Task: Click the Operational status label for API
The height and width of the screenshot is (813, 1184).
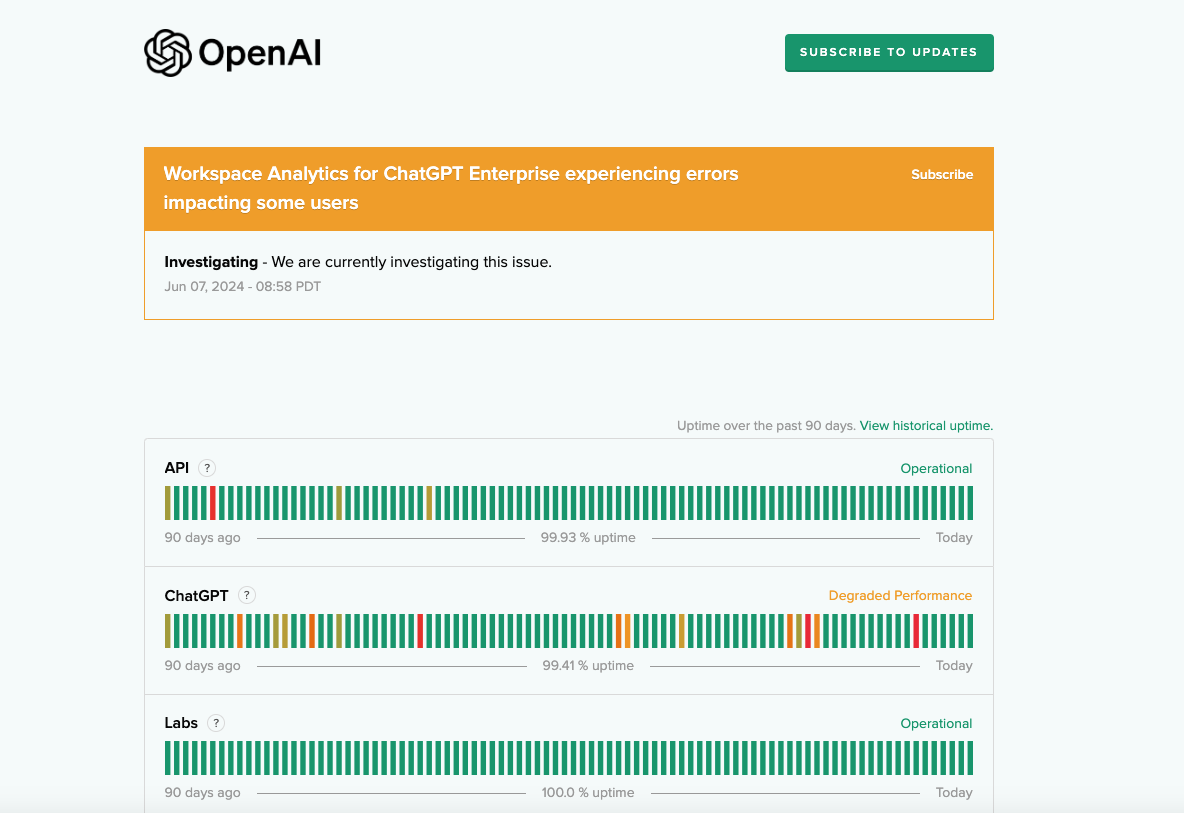Action: click(x=936, y=468)
